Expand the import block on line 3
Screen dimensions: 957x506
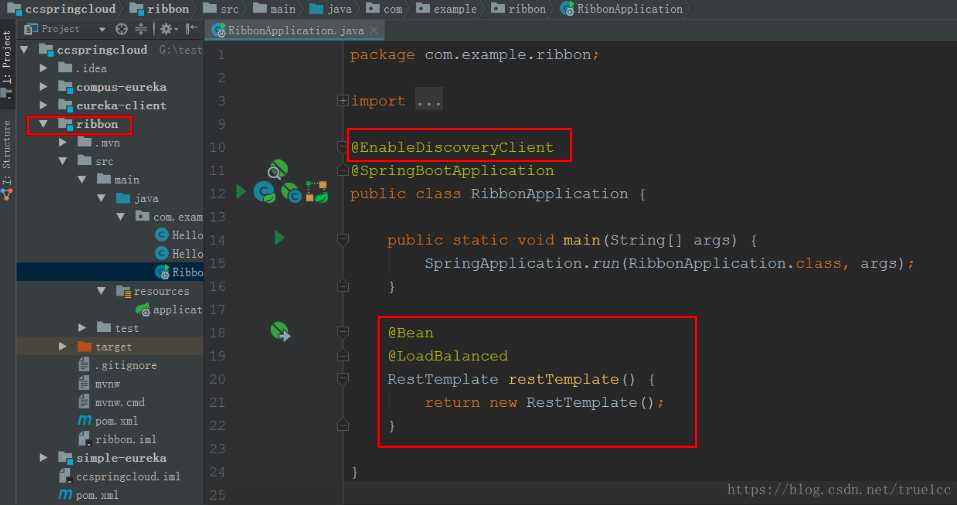pos(342,101)
